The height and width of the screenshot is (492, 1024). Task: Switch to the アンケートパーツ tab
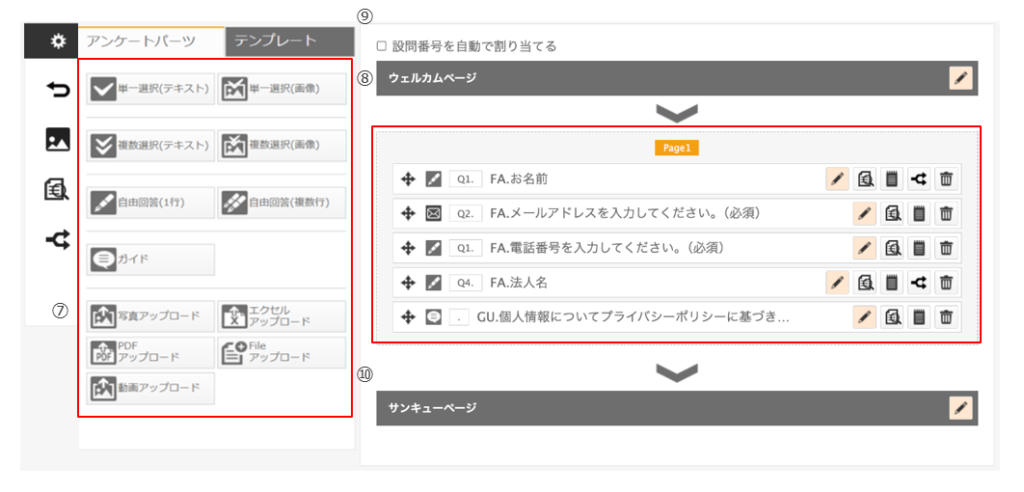(x=151, y=41)
